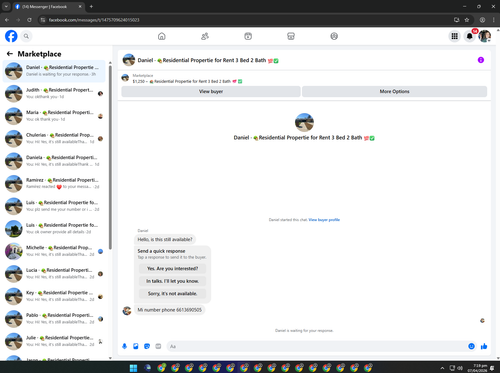500x373 pixels.
Task: Open Judith's Residential Property chat
Action: (x=54, y=93)
